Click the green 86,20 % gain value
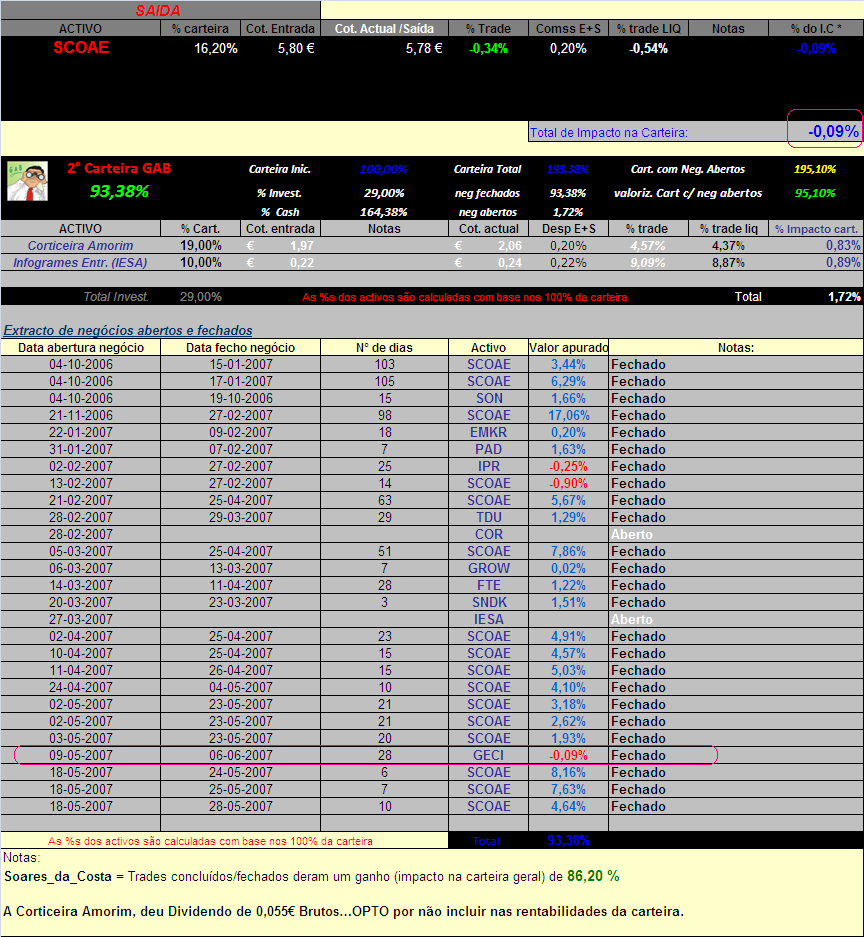The width and height of the screenshot is (864, 937). pyautogui.click(x=592, y=876)
